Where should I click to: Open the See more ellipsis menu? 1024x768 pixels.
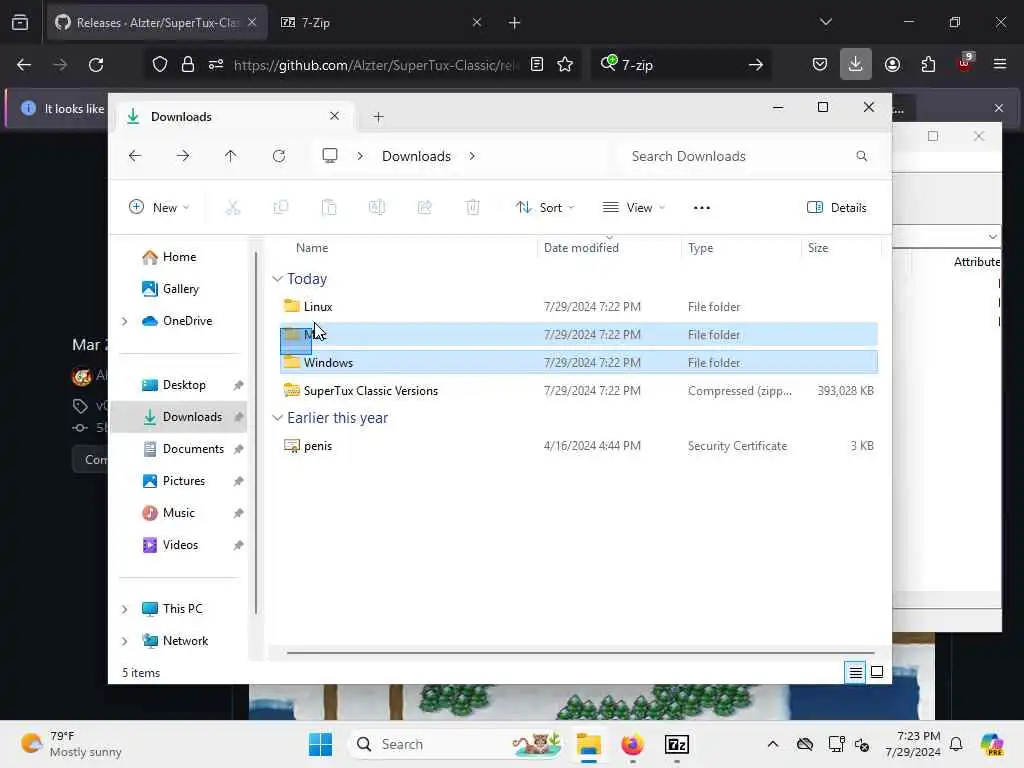coord(701,208)
